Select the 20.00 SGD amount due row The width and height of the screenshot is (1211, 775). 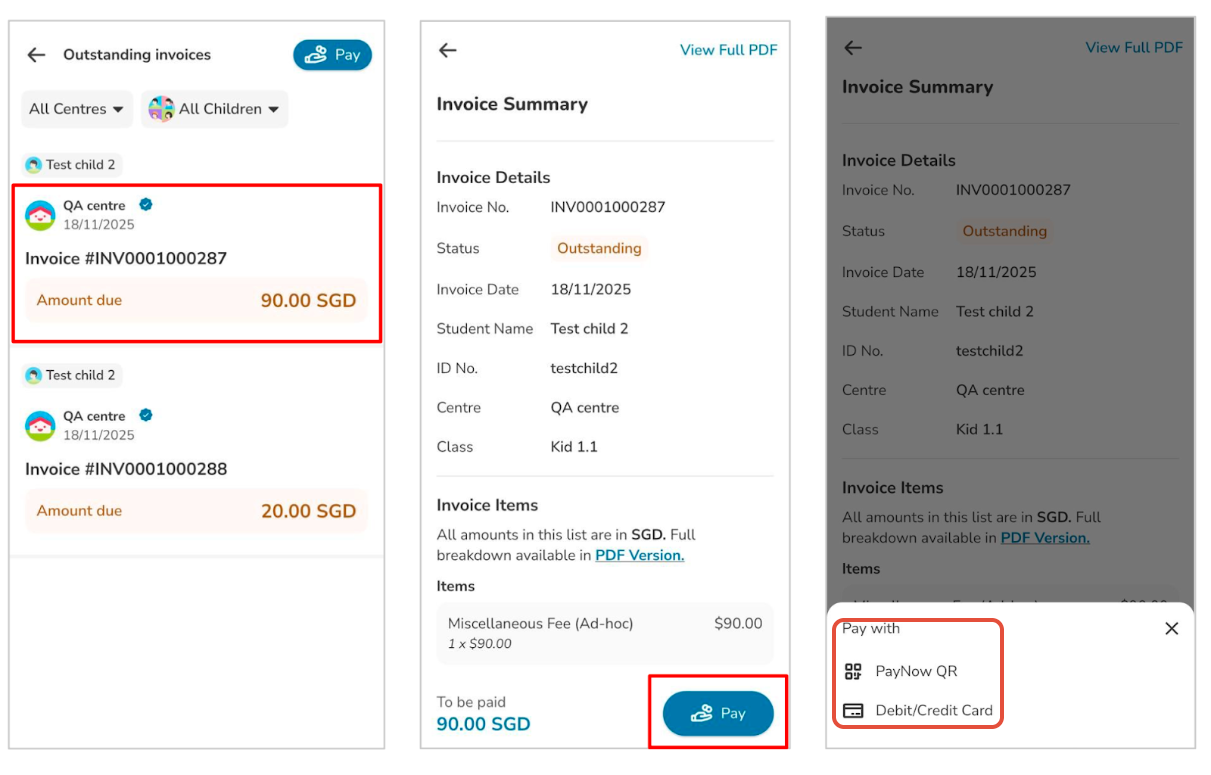(x=196, y=511)
